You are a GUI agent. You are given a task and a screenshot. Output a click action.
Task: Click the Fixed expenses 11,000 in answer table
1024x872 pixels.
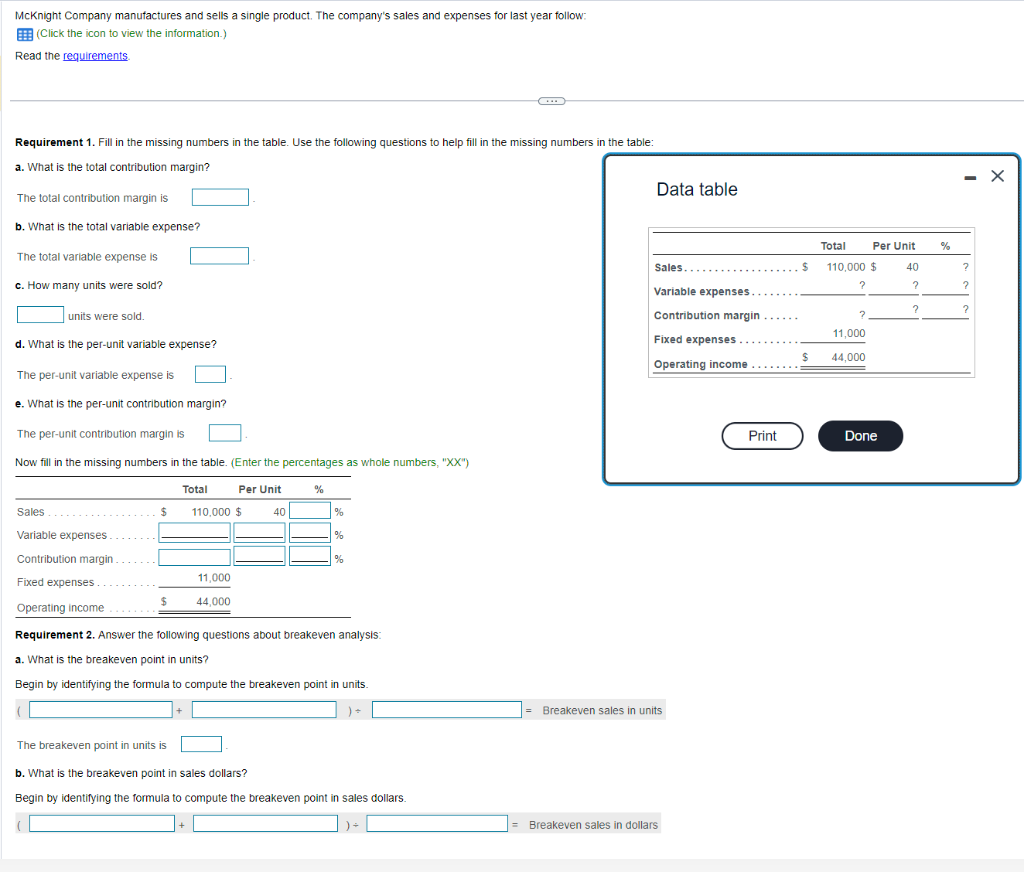pos(214,577)
